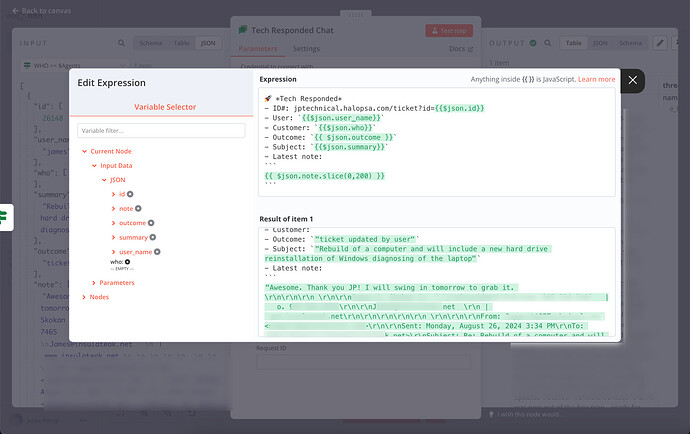The image size is (690, 434).
Task: Click the output panel search icon
Action: tap(548, 43)
